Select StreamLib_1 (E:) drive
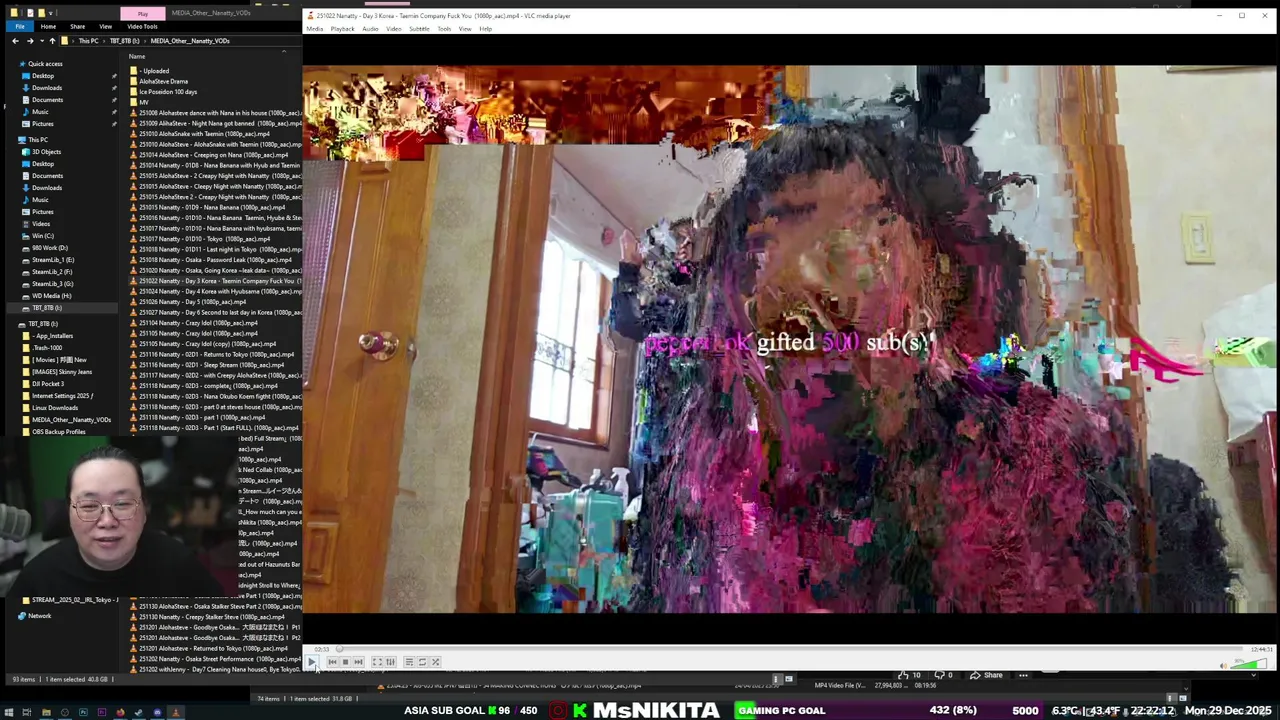This screenshot has height=720, width=1280. 52,260
